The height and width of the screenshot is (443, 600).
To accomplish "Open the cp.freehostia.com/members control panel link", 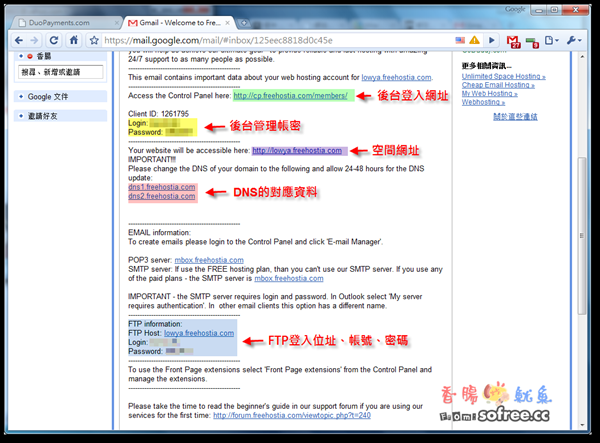I will click(290, 96).
